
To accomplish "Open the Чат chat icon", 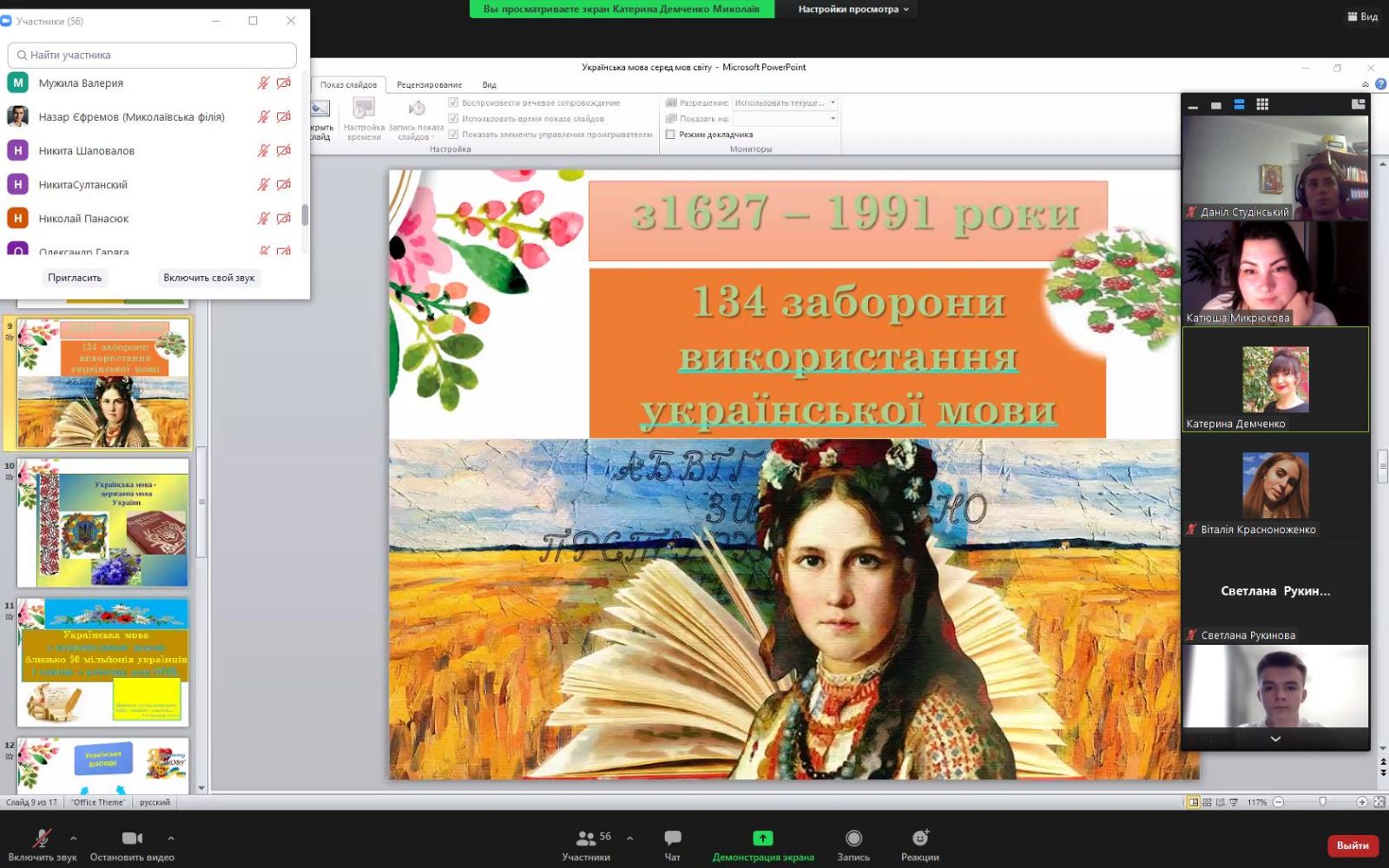I will tap(673, 838).
